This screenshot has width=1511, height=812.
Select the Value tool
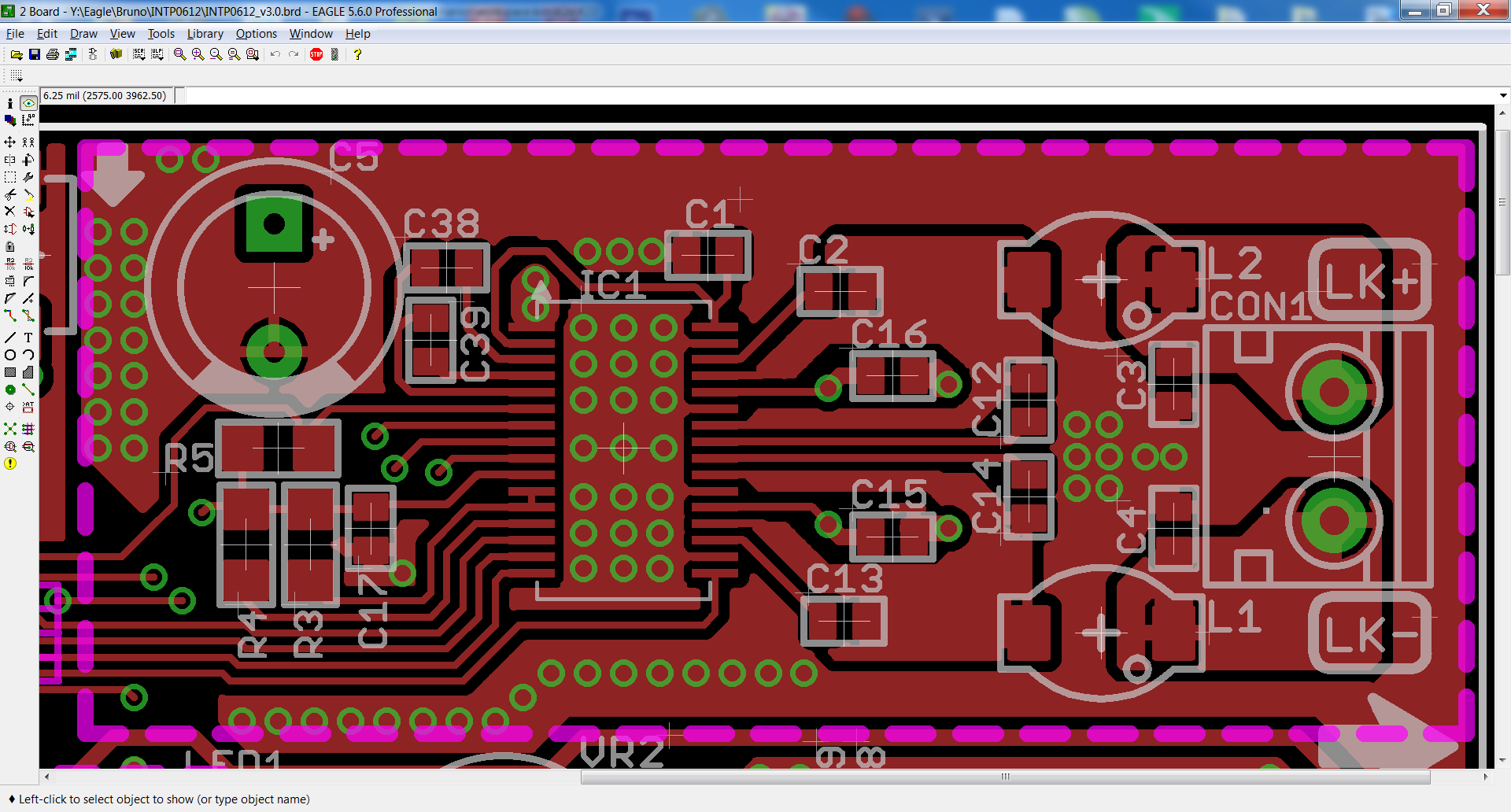28,264
